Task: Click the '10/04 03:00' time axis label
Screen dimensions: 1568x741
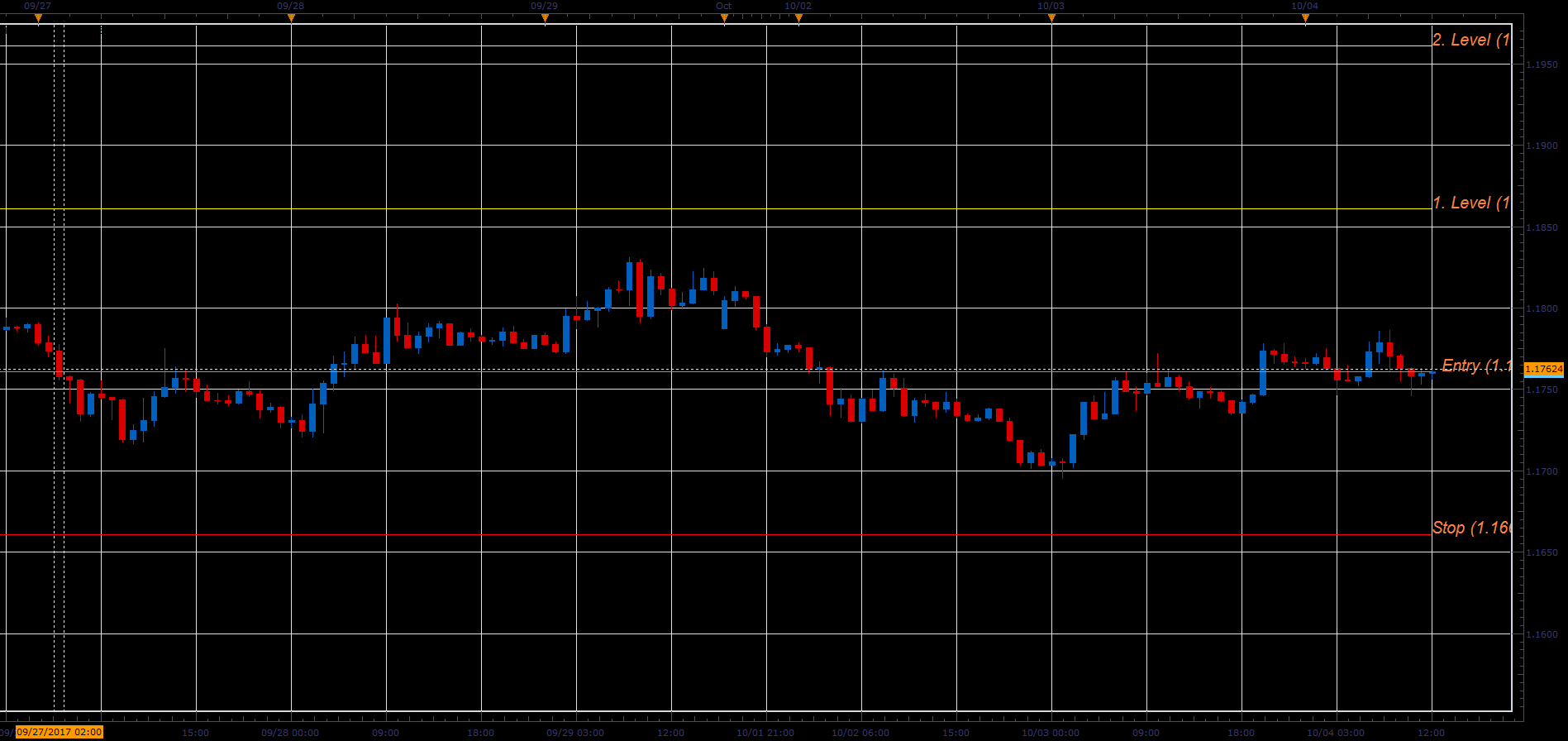Action: (1336, 733)
